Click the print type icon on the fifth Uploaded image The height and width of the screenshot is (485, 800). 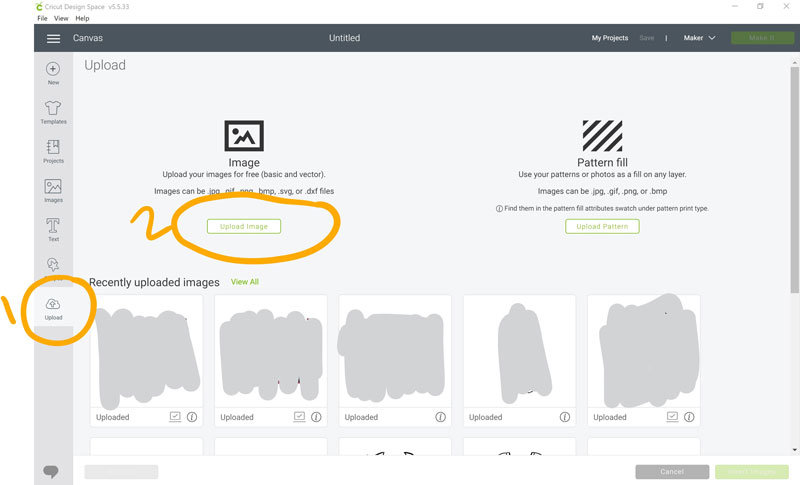click(672, 417)
